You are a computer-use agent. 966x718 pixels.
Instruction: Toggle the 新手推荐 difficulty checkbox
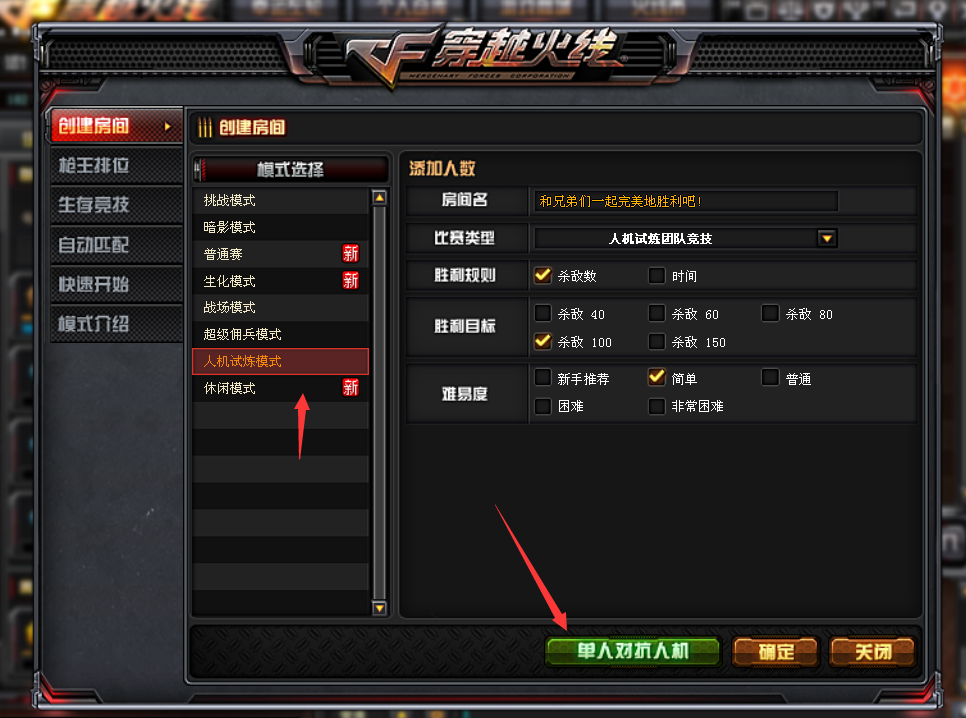(543, 377)
